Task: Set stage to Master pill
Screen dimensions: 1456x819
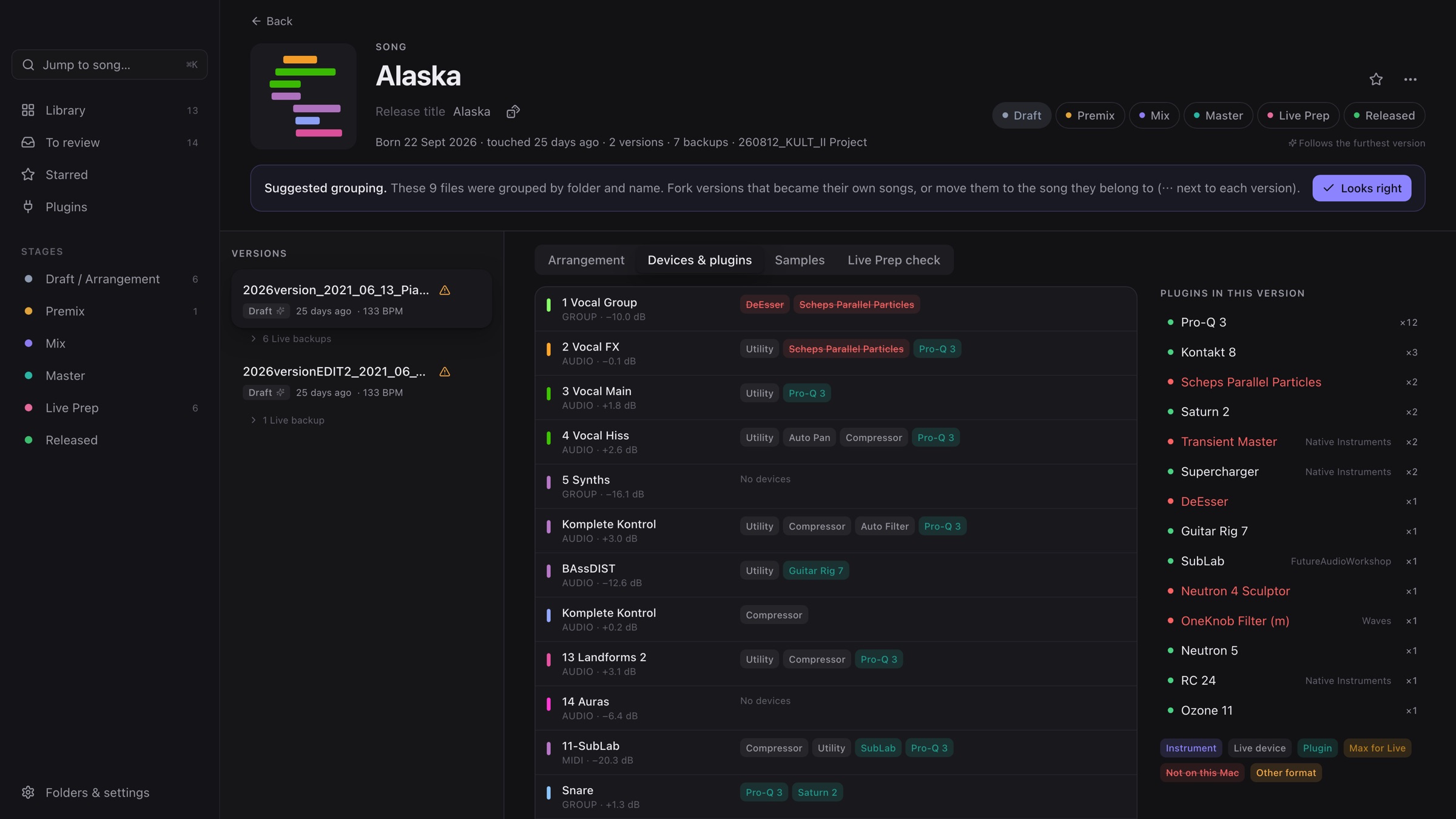Action: tap(1218, 115)
